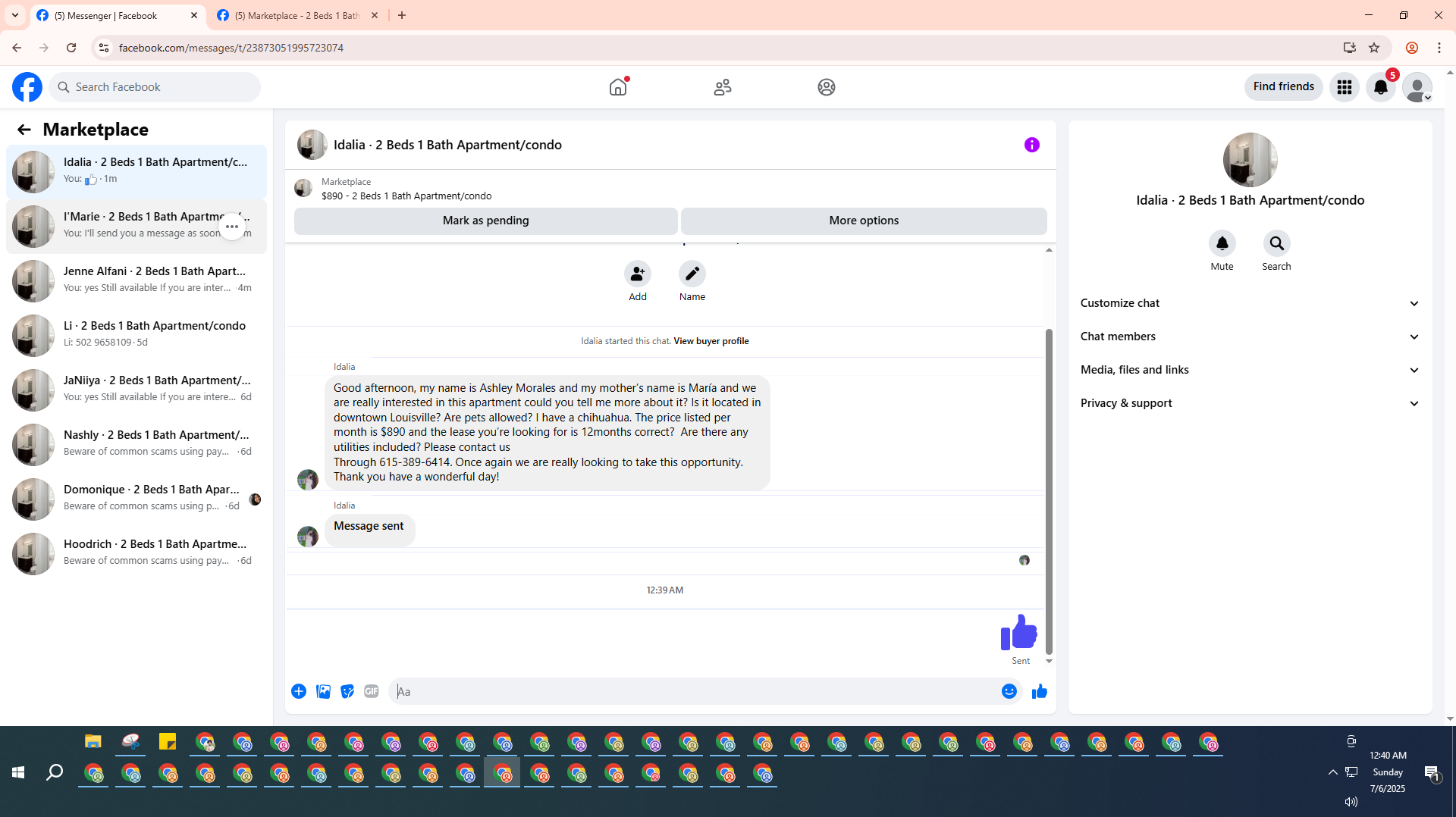Image resolution: width=1456 pixels, height=817 pixels.
Task: Open Windows action center notifications
Action: pyautogui.click(x=1432, y=772)
